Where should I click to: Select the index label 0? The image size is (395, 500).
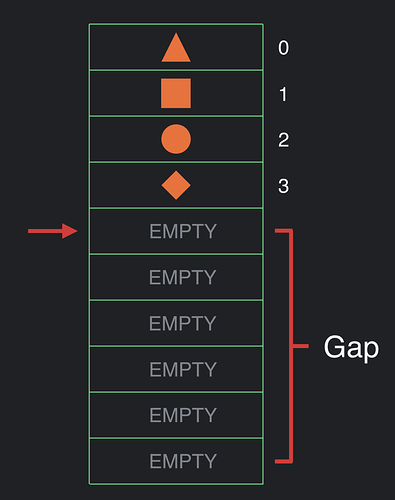[x=284, y=48]
